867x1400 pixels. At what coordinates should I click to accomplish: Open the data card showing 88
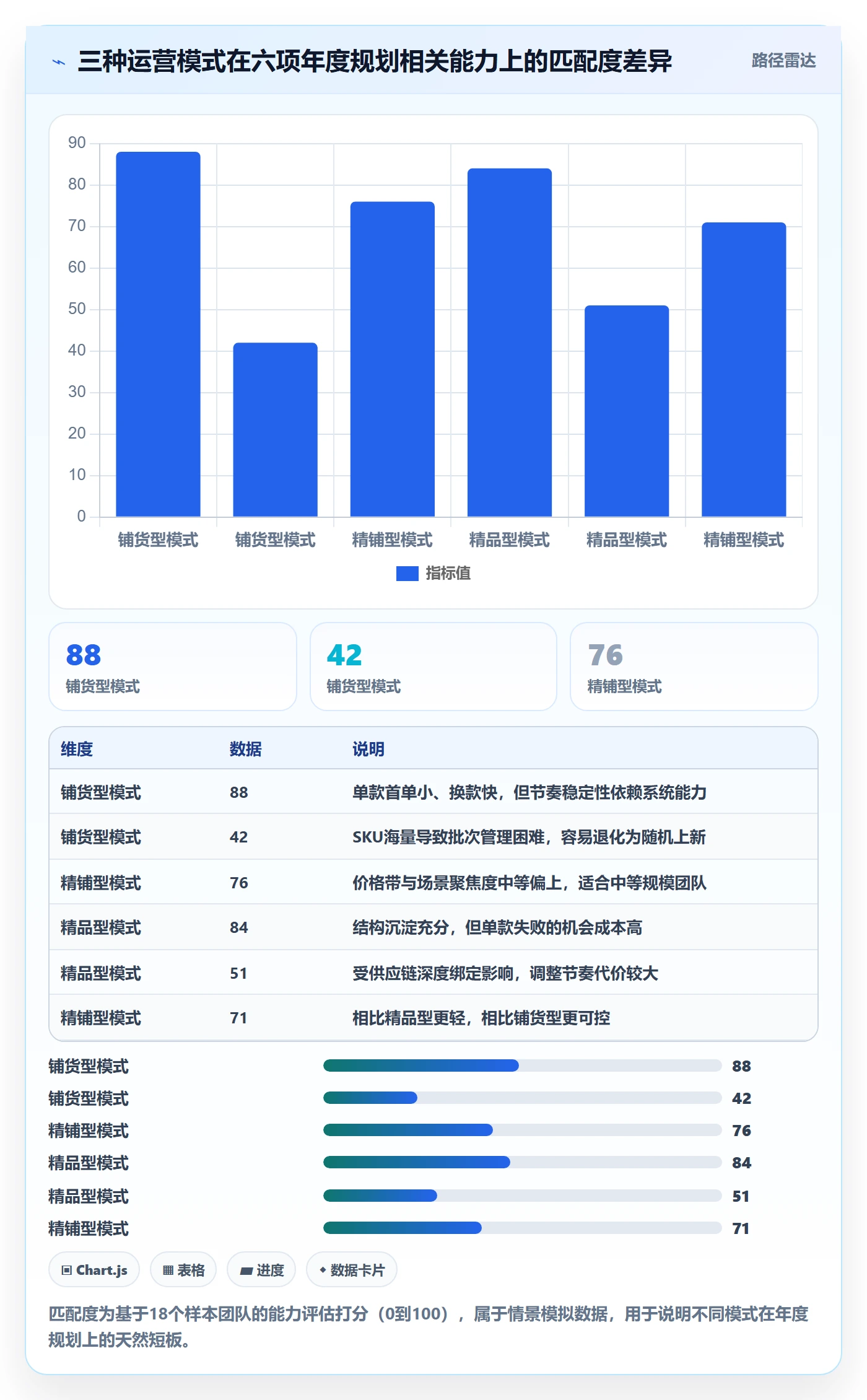[x=173, y=667]
